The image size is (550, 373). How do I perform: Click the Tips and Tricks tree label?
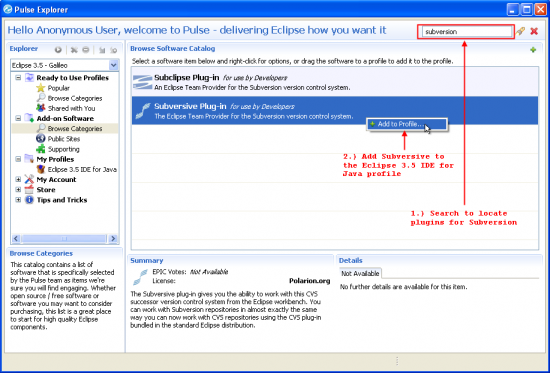click(62, 200)
